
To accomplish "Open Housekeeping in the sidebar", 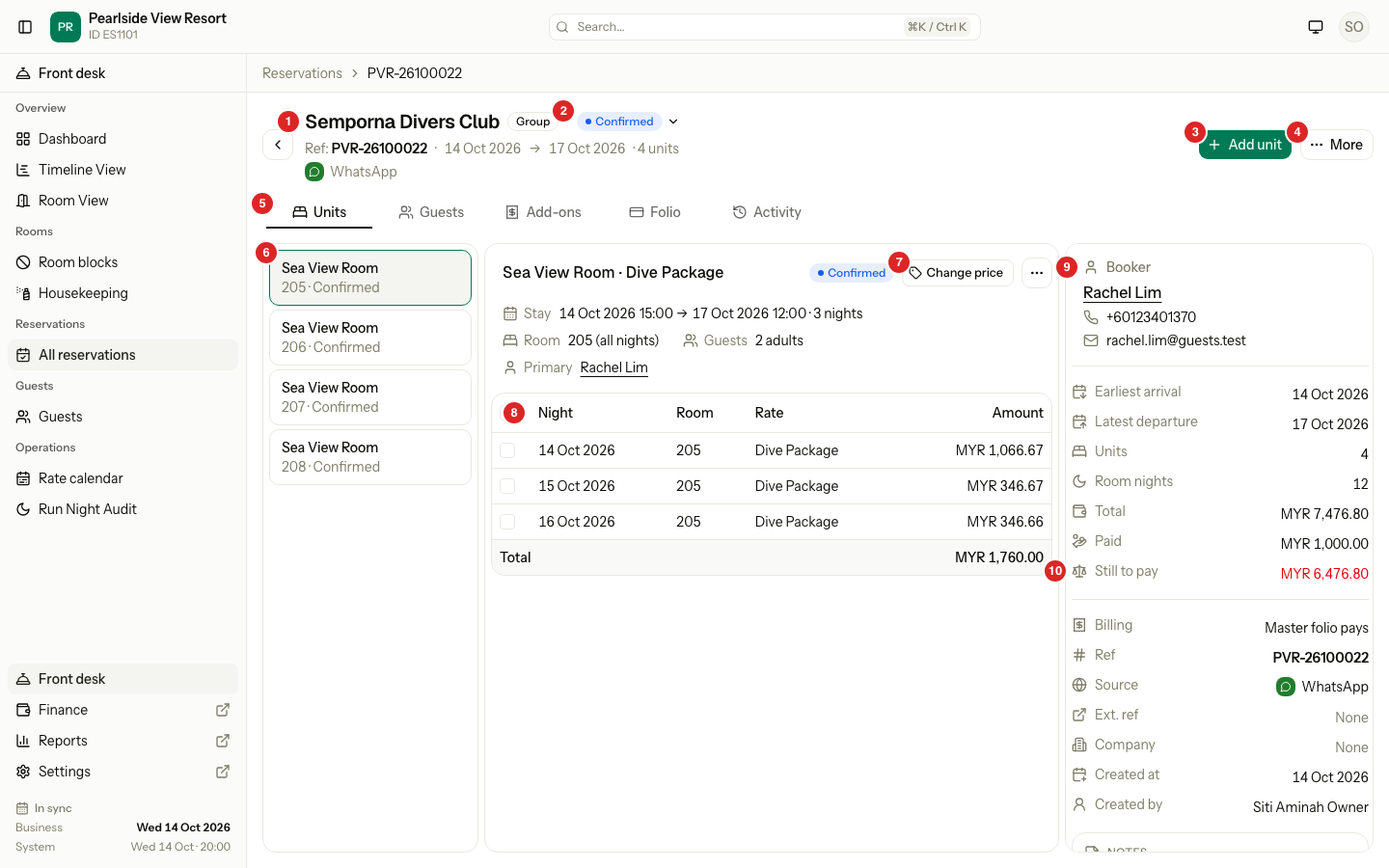I will click(123, 293).
